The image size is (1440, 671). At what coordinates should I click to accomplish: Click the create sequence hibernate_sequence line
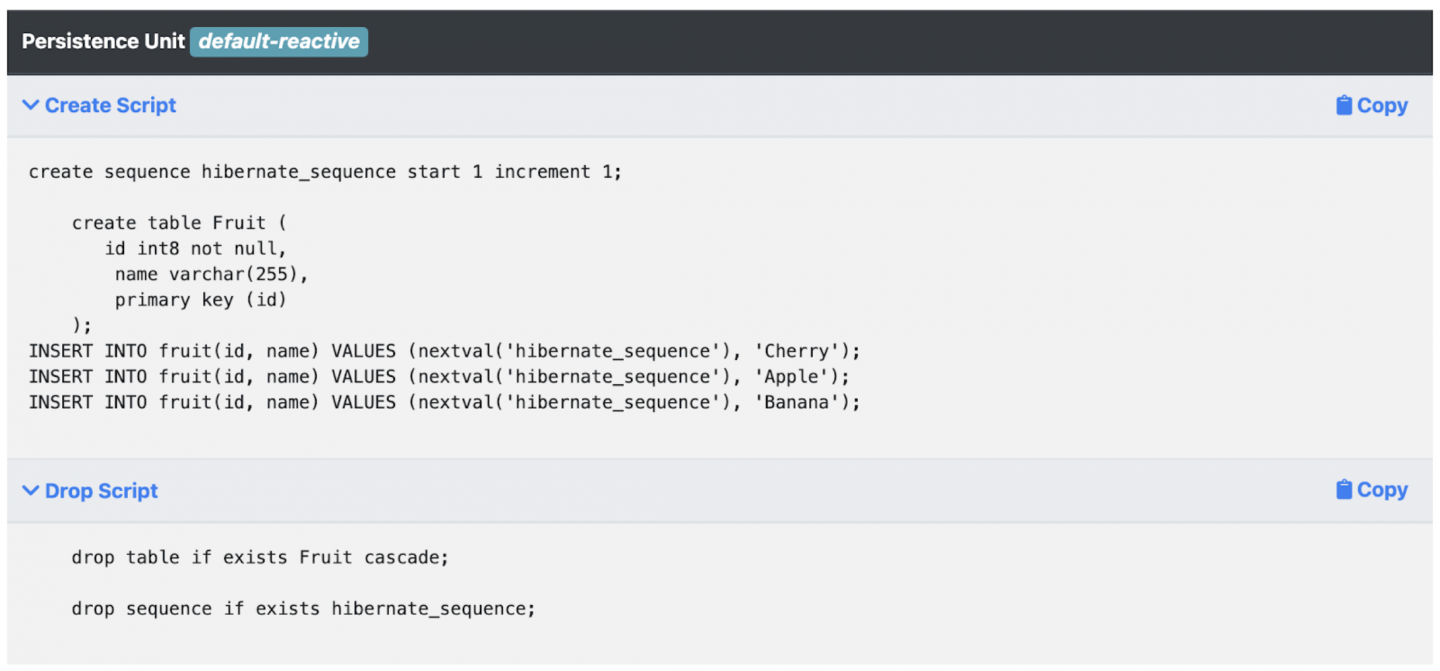click(325, 172)
